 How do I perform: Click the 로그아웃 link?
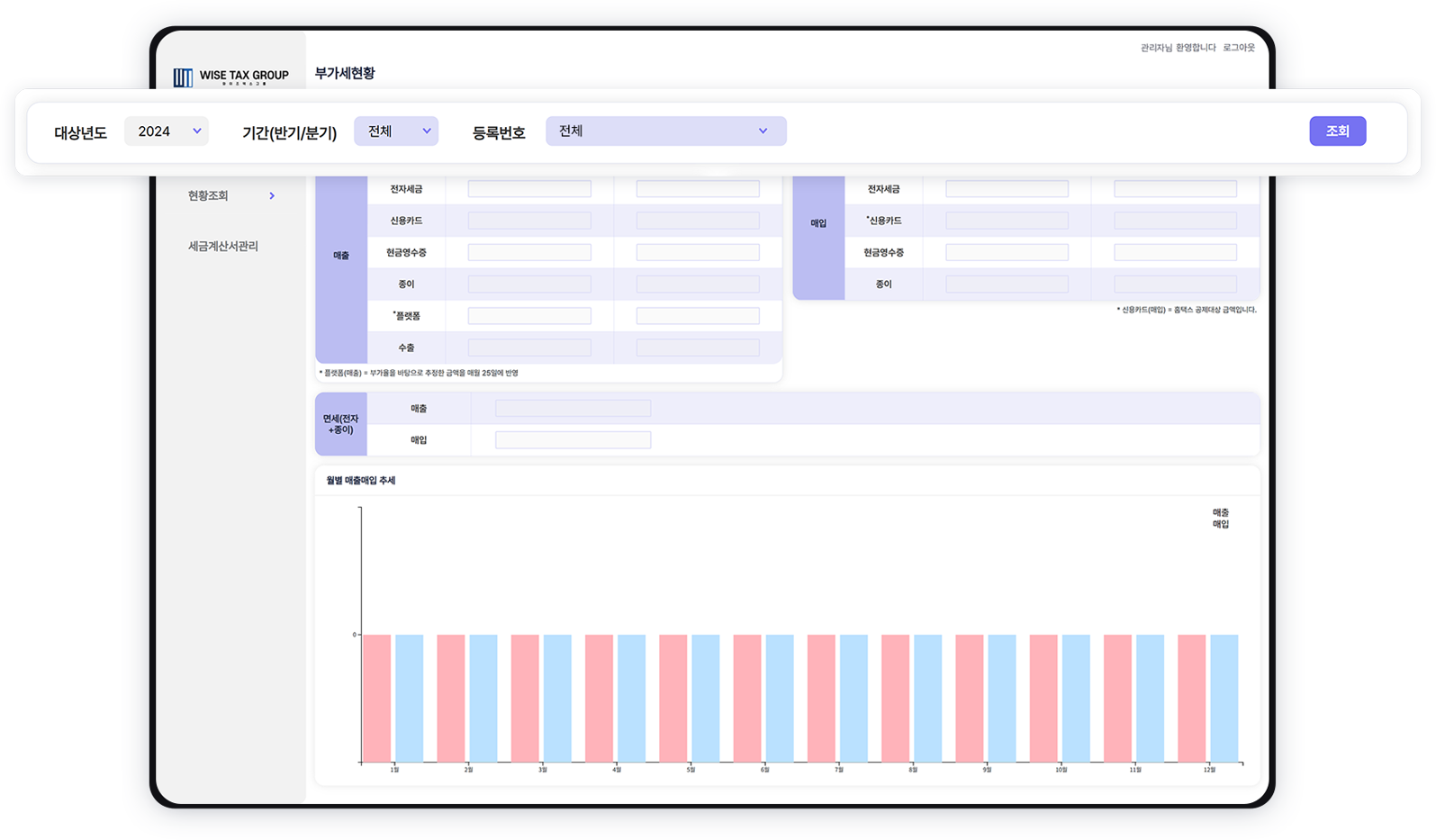[x=1239, y=48]
